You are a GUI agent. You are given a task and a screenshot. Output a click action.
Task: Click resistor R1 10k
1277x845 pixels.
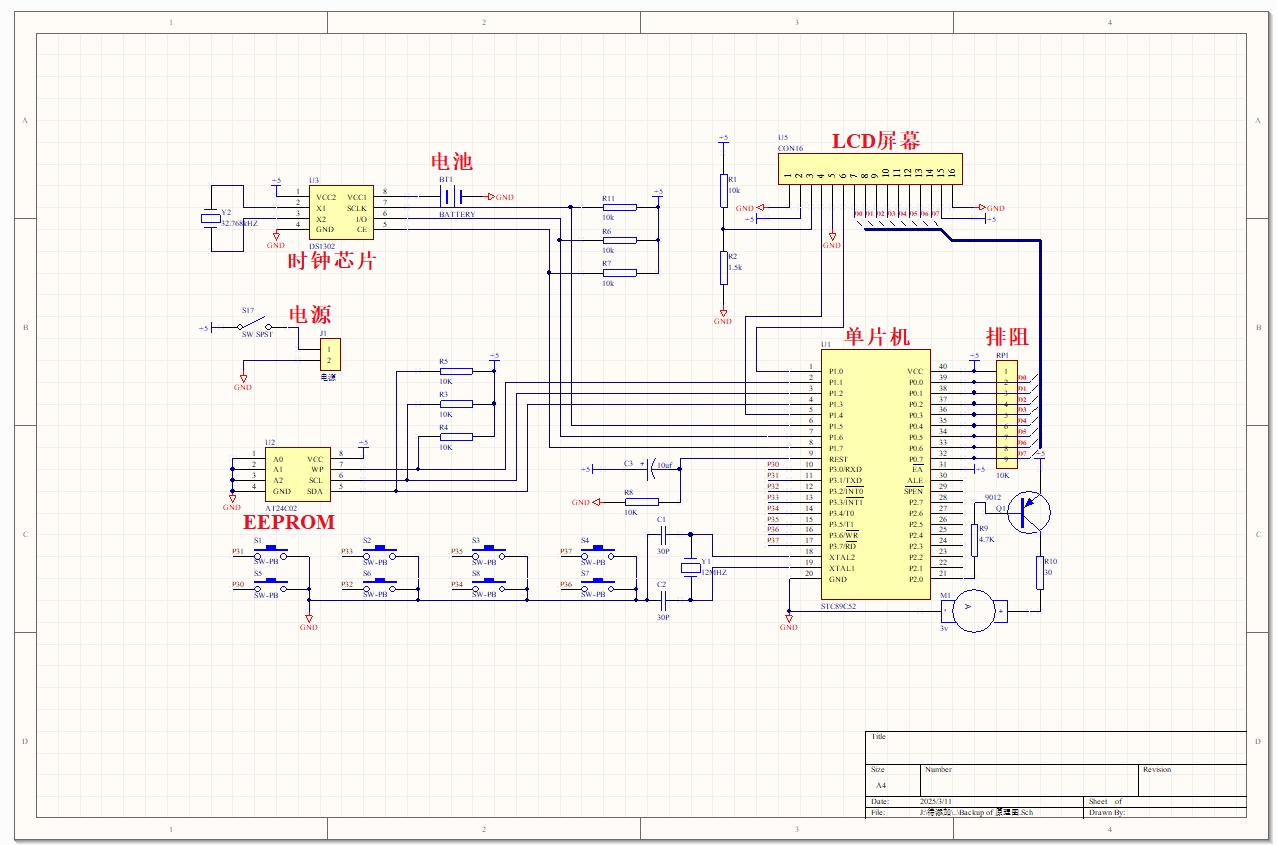pyautogui.click(x=723, y=190)
